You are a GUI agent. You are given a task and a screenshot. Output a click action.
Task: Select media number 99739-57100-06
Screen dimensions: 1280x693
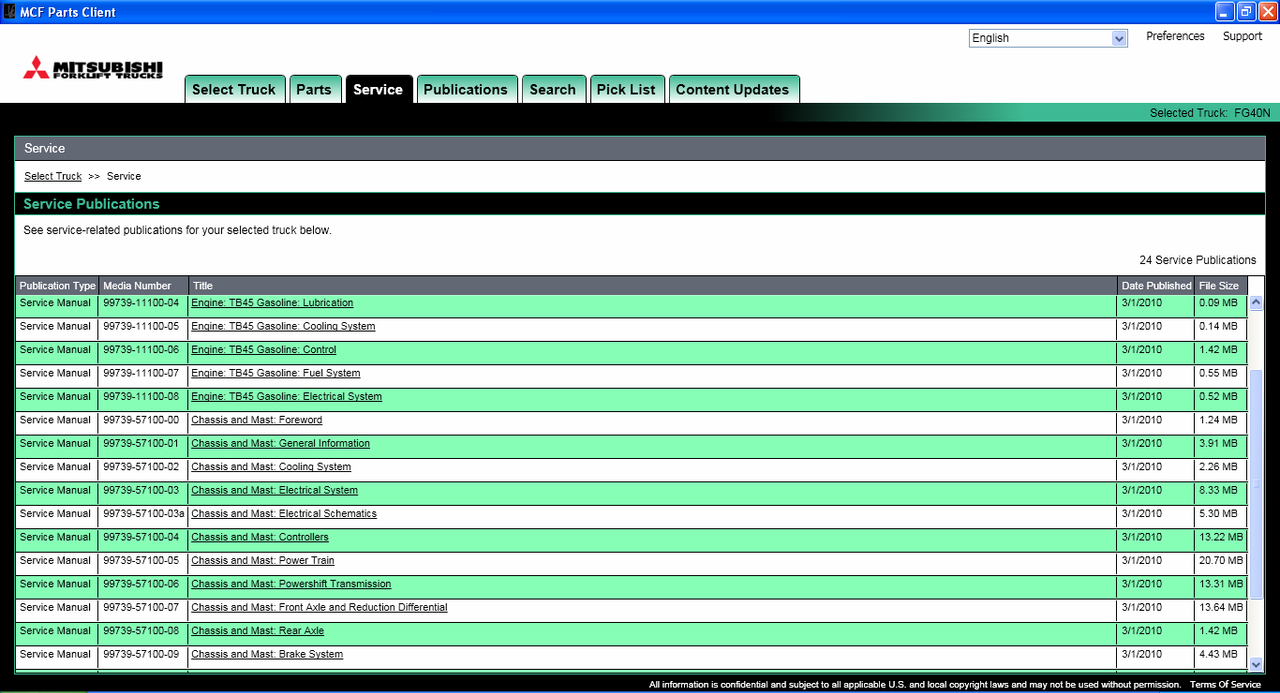click(x=143, y=584)
